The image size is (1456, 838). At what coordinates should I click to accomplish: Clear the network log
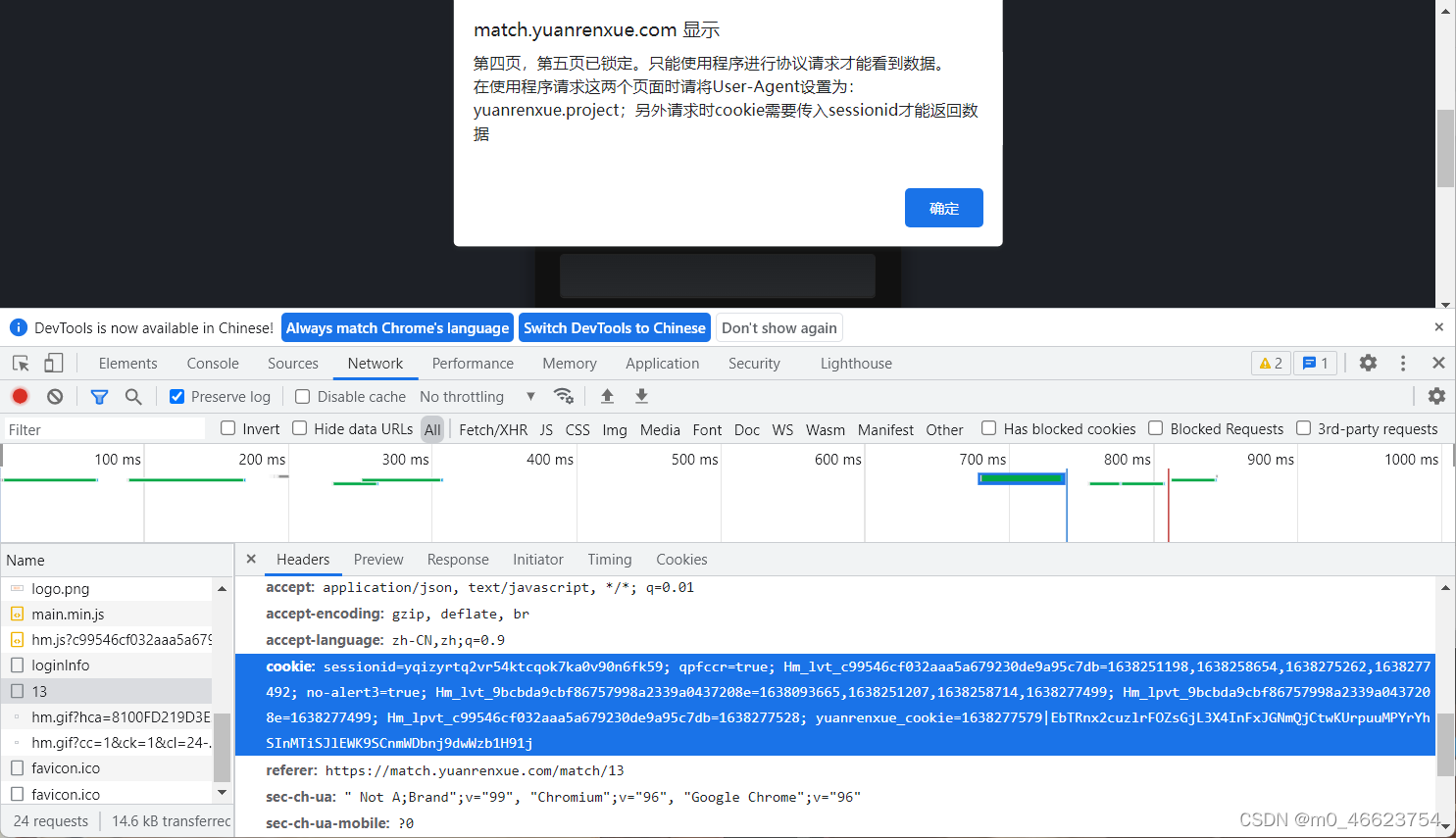55,396
